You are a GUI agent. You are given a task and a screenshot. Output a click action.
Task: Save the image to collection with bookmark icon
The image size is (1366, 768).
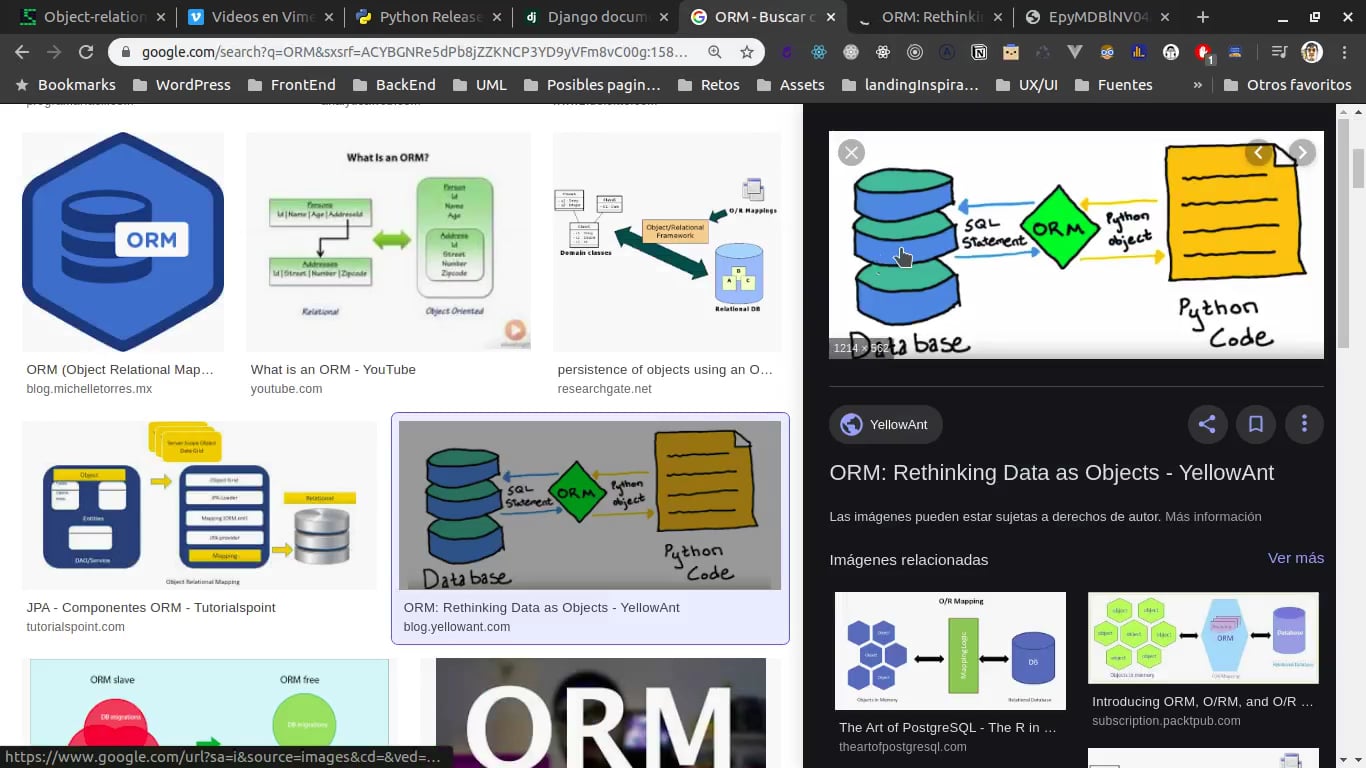[1256, 424]
